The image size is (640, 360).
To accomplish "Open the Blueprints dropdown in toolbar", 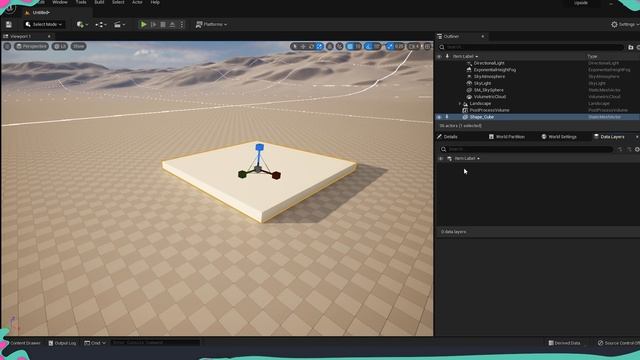I will [x=101, y=24].
